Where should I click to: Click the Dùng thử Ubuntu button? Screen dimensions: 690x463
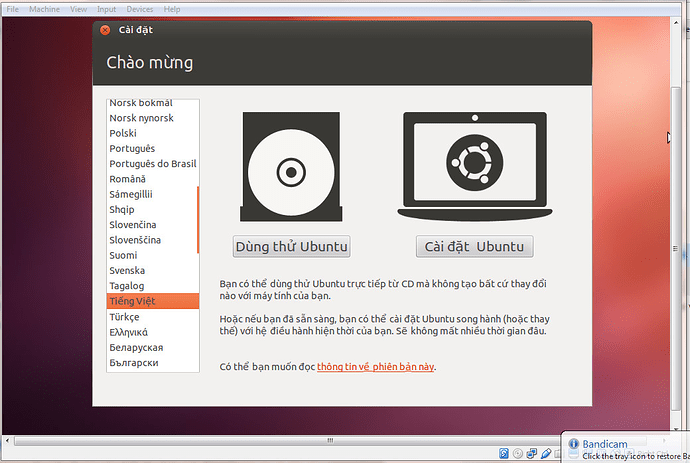[x=291, y=246]
